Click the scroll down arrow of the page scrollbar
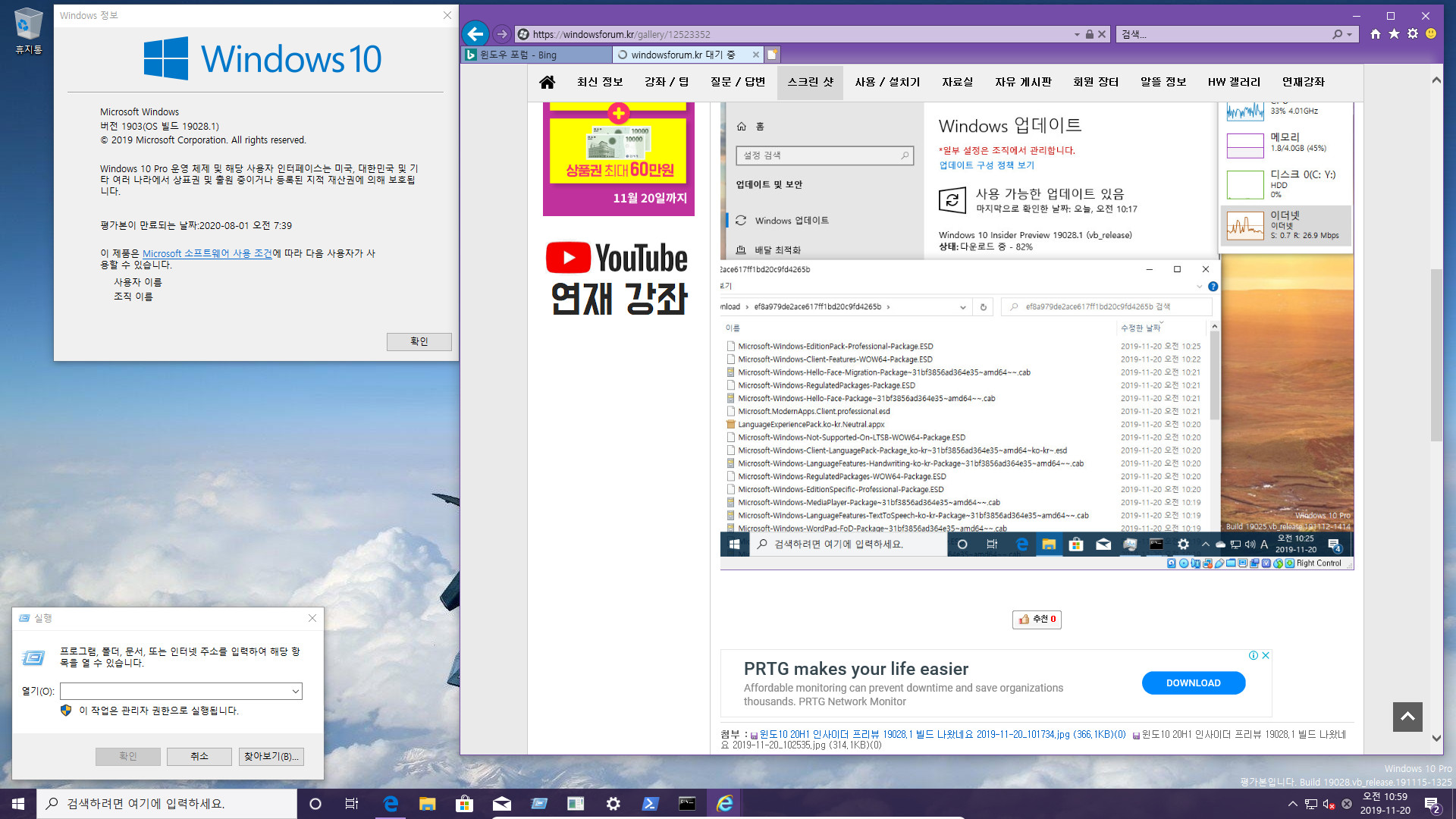 1436,738
